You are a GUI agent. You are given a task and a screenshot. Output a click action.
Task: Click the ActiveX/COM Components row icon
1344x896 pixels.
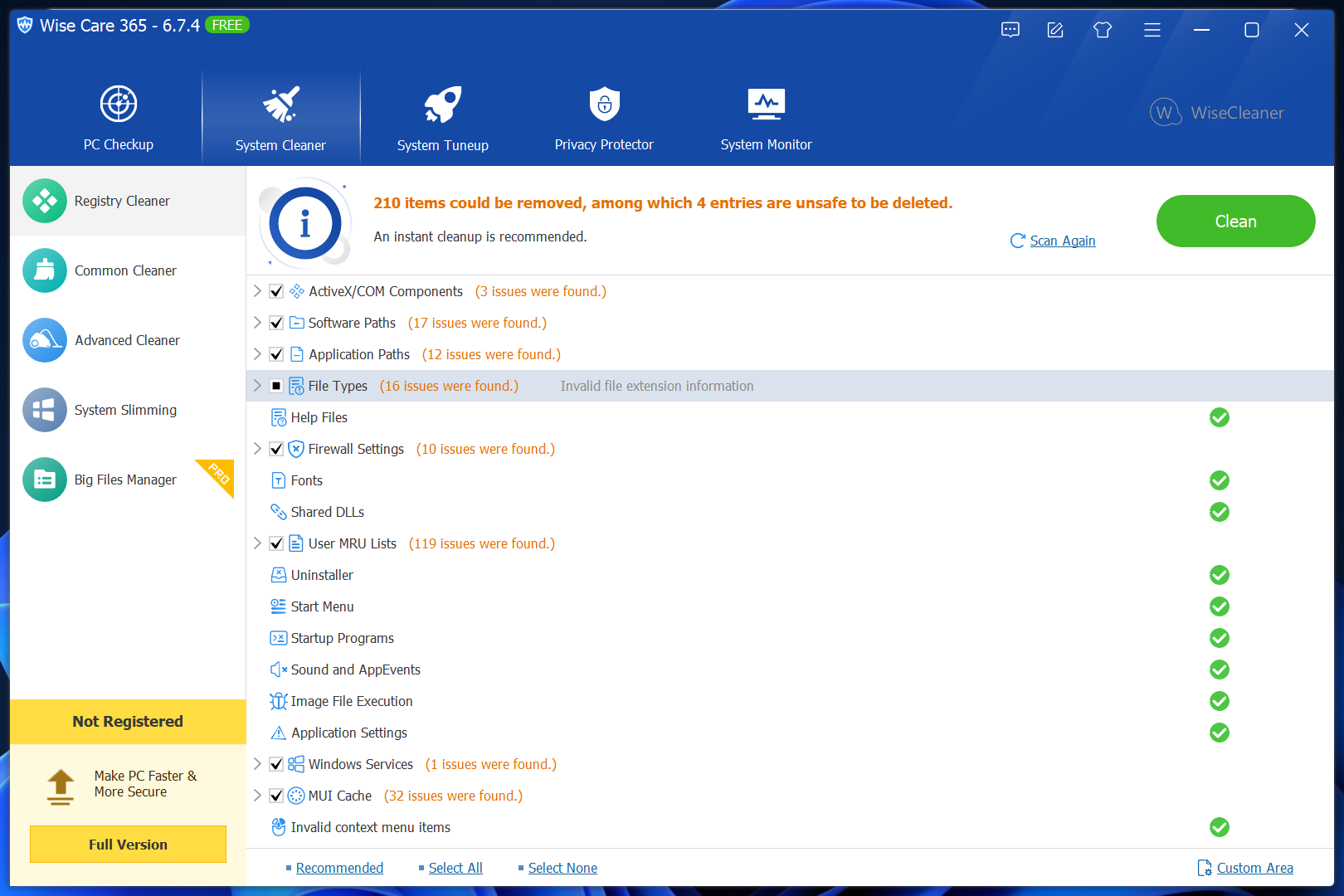pos(297,291)
